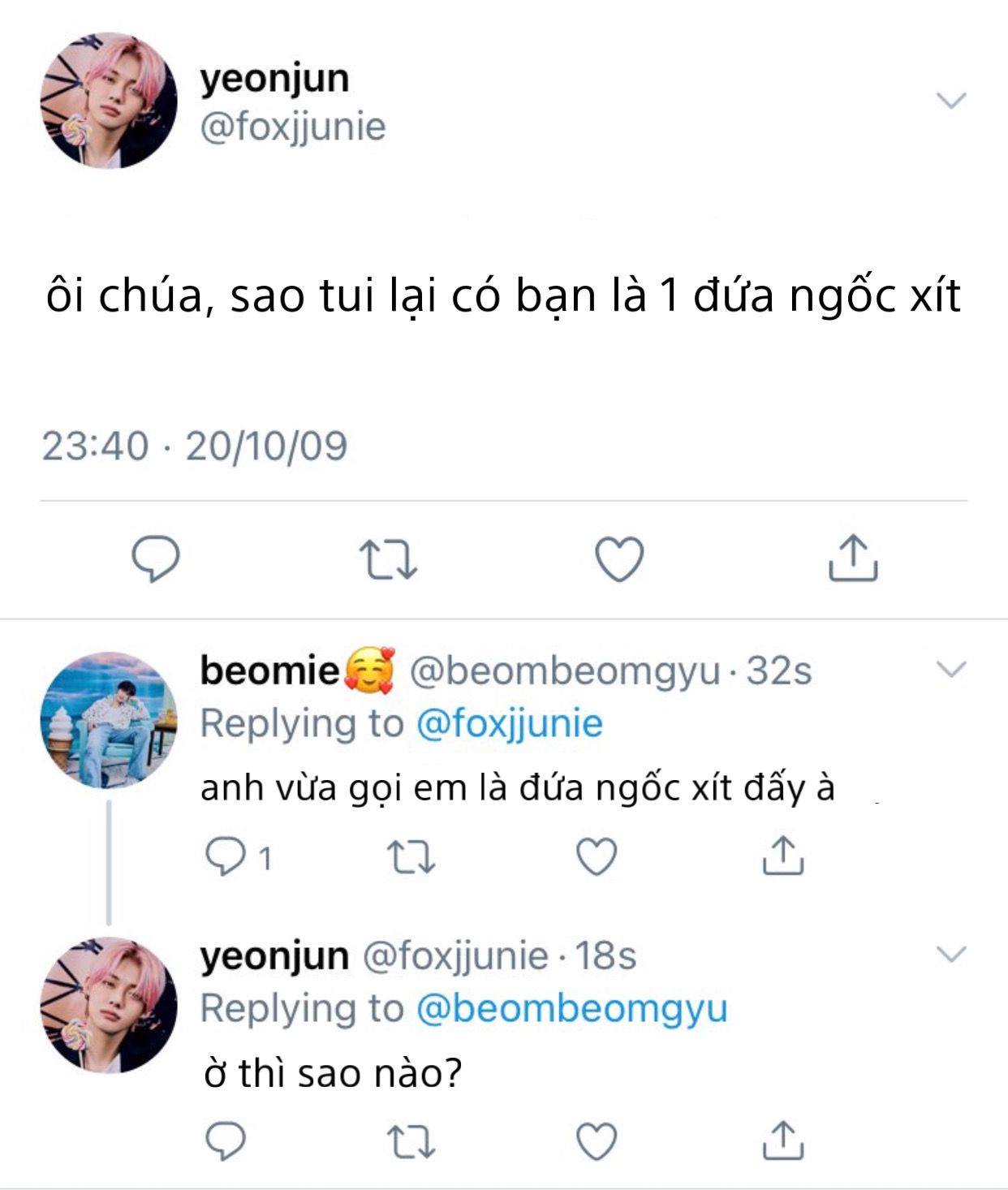1008x1190 pixels.
Task: Open @beombeomgyu mention link in yeonjun's reply
Action: click(x=571, y=1008)
